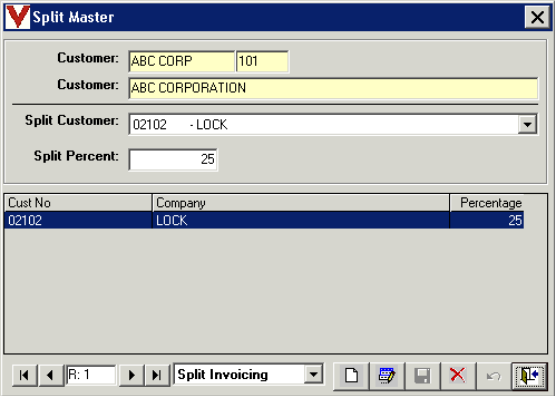Select the 02102 cell in grid
The width and height of the screenshot is (555, 396).
[78, 220]
